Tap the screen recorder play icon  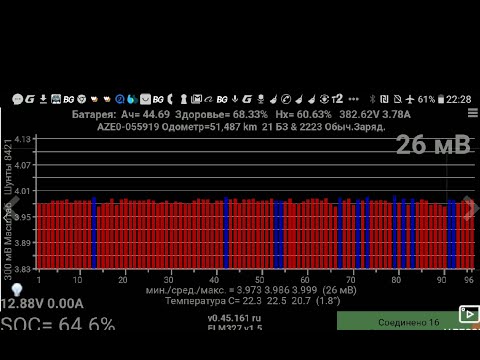(469, 314)
